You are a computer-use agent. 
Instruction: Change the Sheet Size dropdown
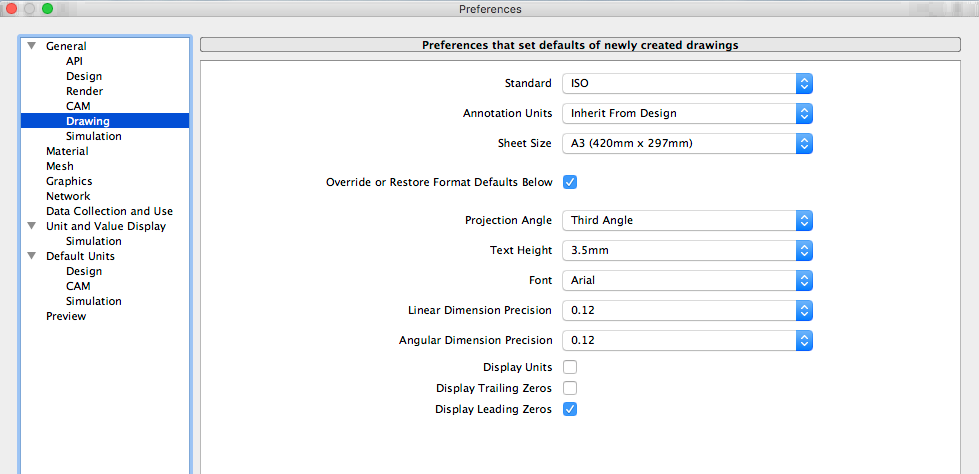click(686, 143)
